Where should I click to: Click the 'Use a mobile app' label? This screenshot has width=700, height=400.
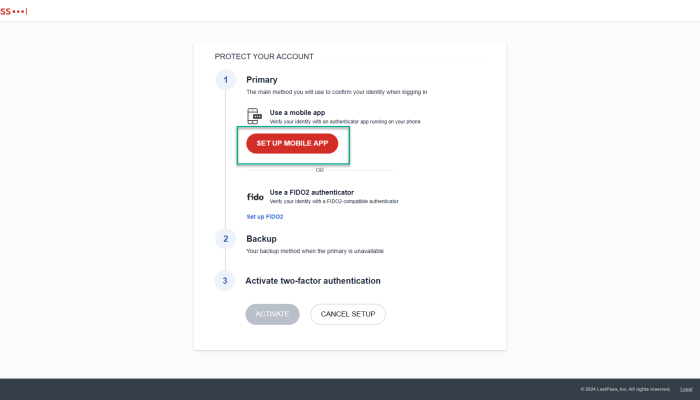(297, 112)
